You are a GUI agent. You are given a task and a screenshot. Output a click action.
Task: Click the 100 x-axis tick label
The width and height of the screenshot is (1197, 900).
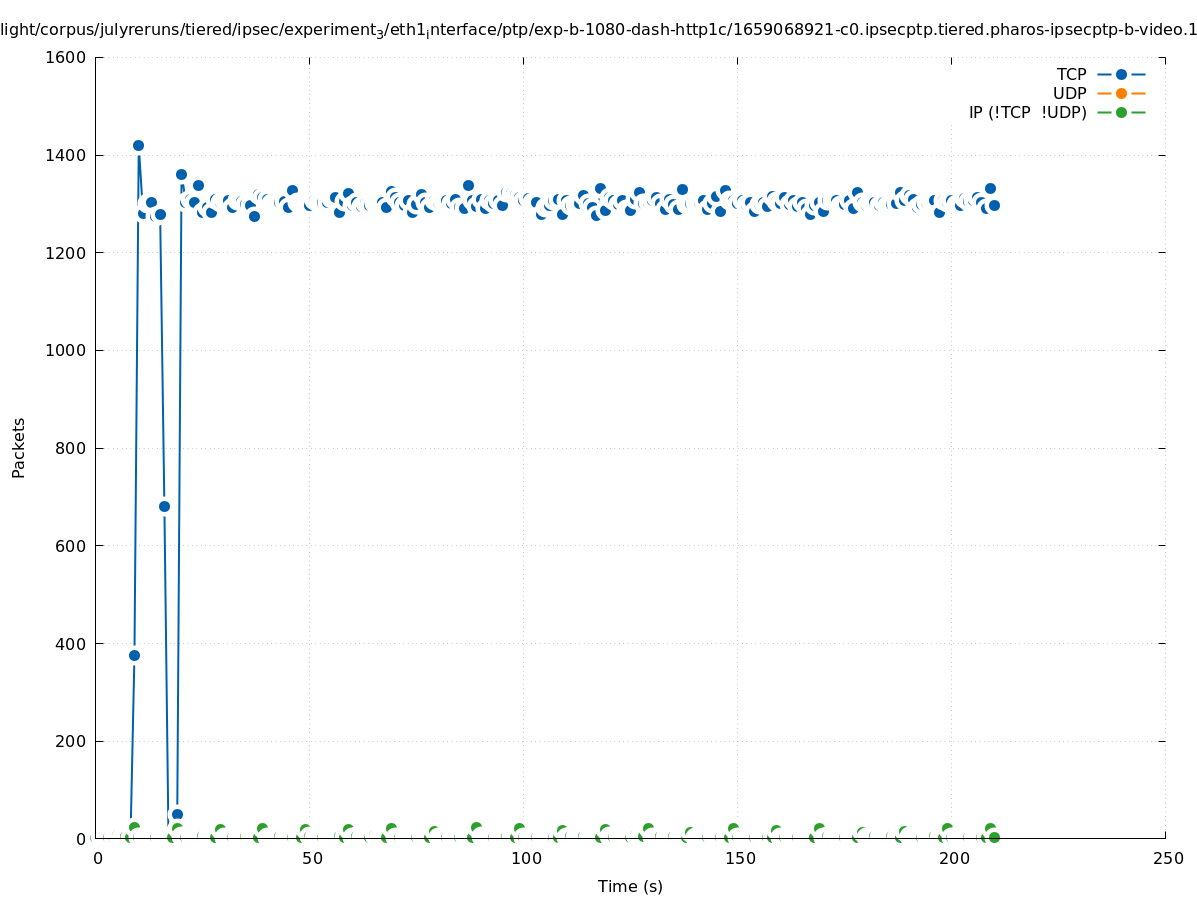pyautogui.click(x=525, y=859)
